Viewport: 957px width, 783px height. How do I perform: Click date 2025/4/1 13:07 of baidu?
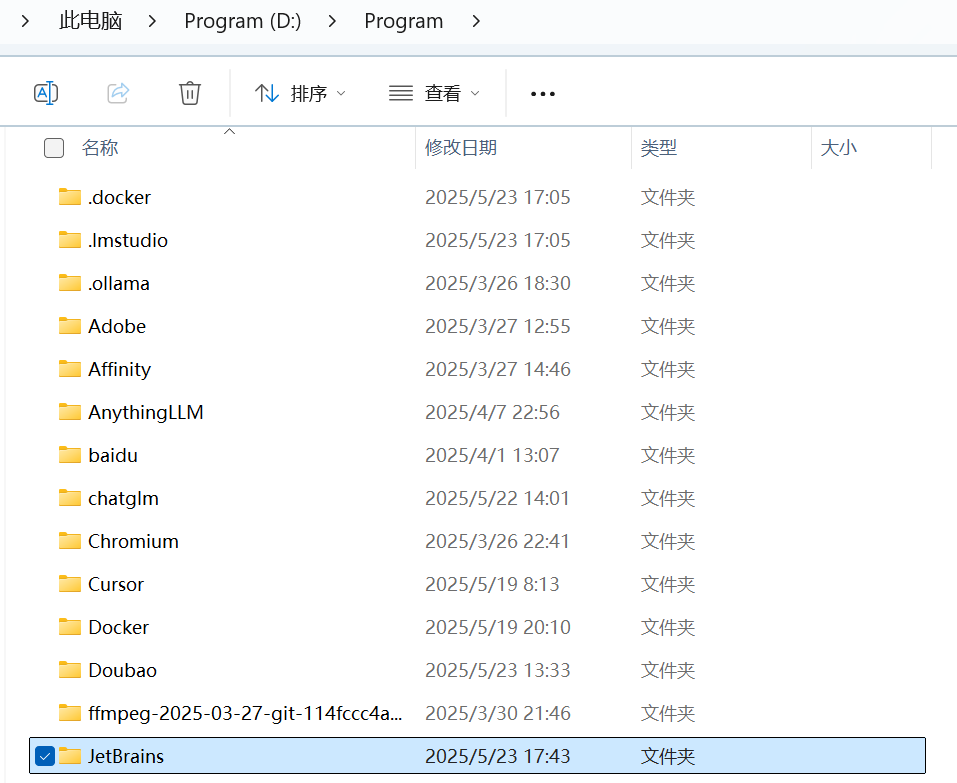point(492,455)
